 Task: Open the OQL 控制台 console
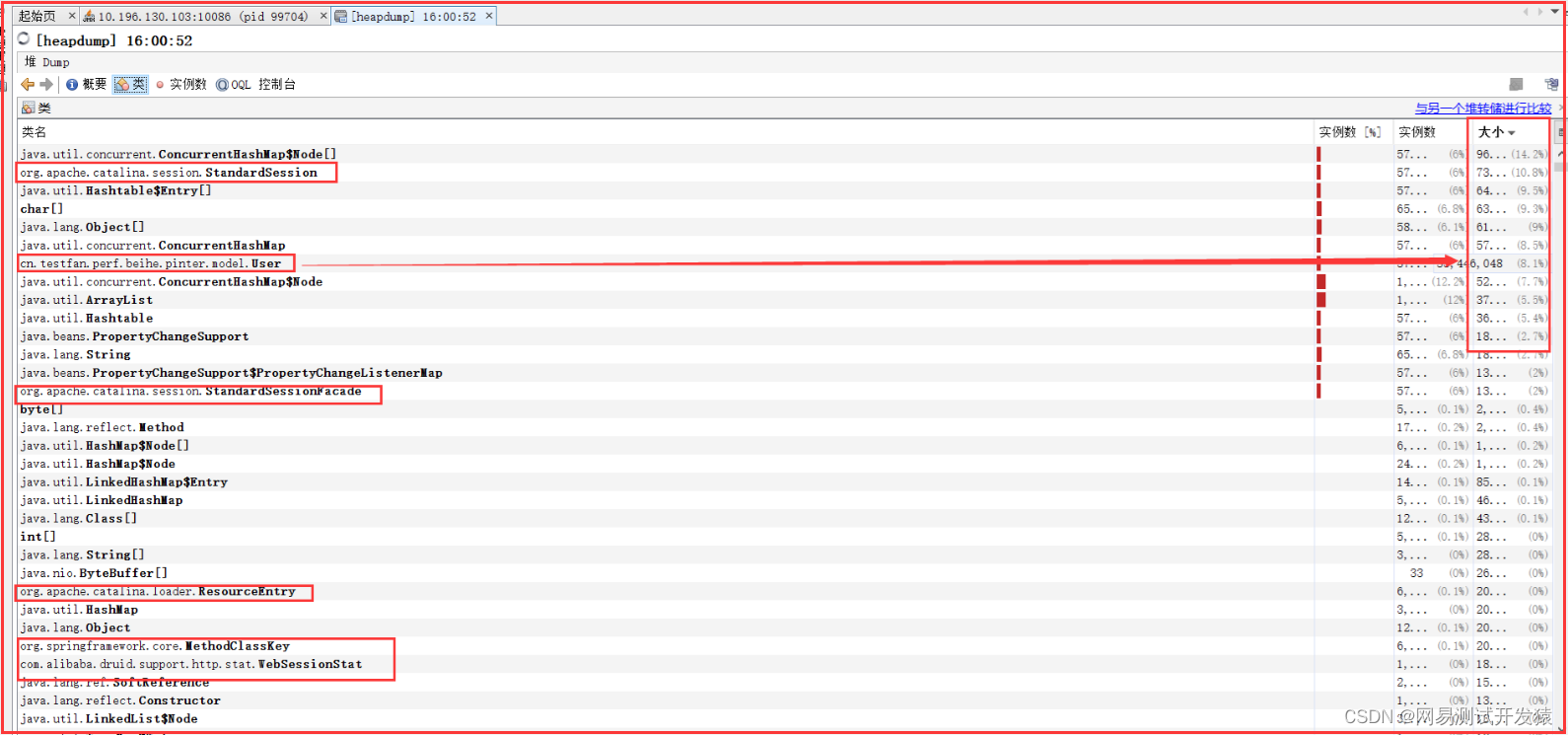[256, 85]
